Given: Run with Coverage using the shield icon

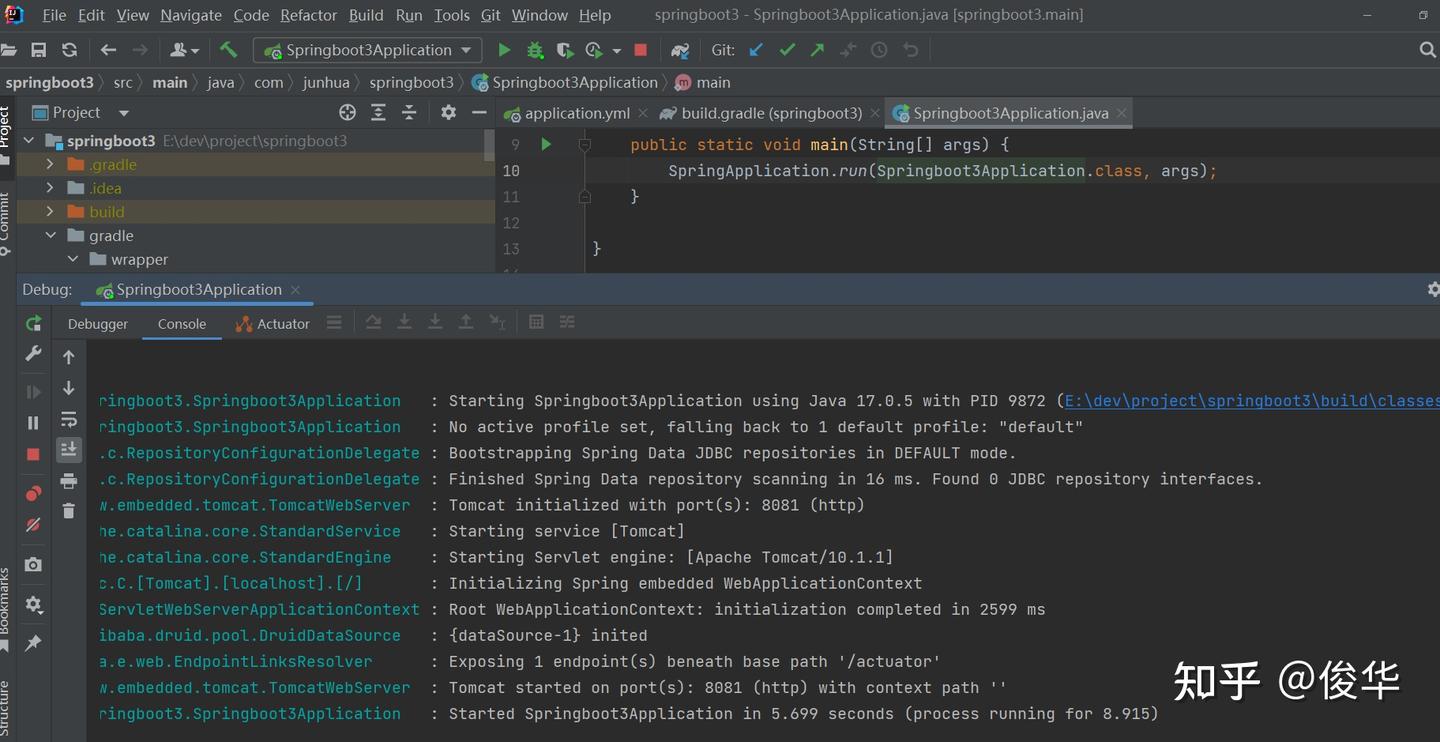Looking at the screenshot, I should (x=565, y=50).
